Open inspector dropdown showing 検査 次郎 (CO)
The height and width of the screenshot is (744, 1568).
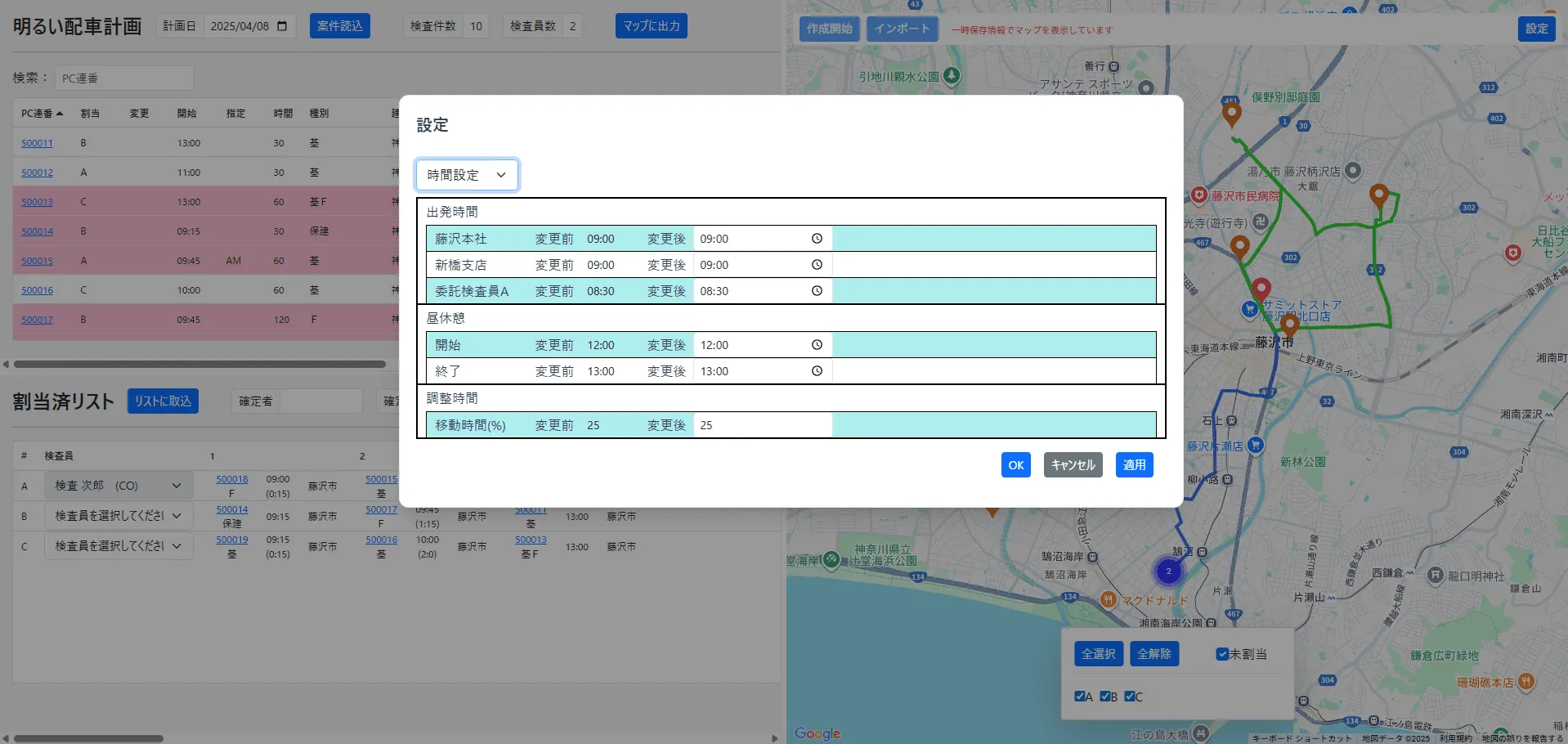[x=118, y=486]
